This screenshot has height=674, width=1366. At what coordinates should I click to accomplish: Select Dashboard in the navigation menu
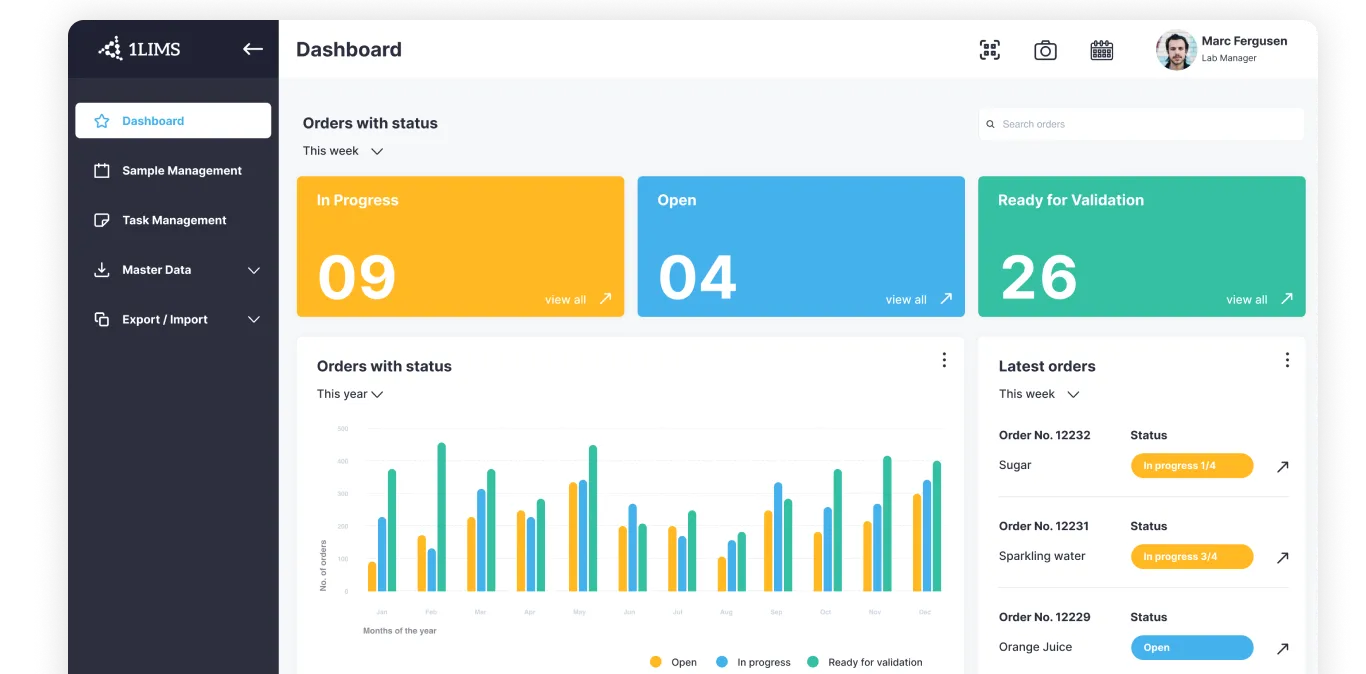(153, 120)
